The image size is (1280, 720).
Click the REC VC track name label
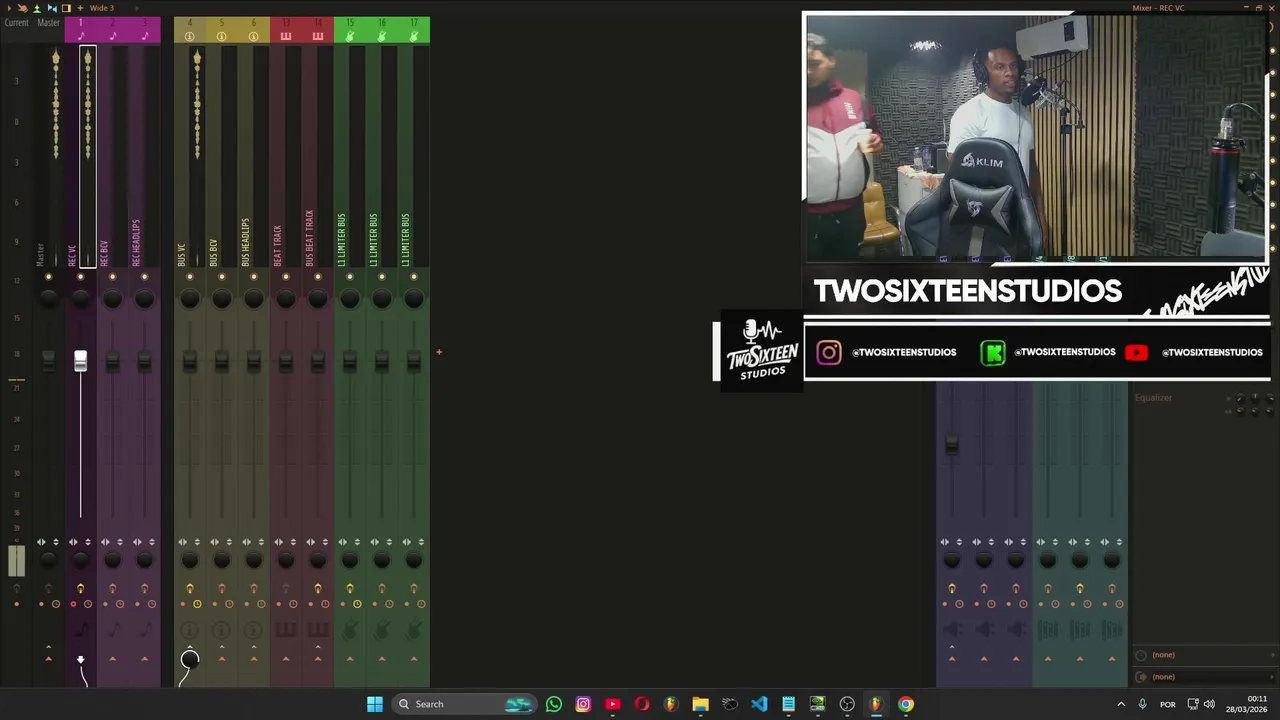[72, 254]
